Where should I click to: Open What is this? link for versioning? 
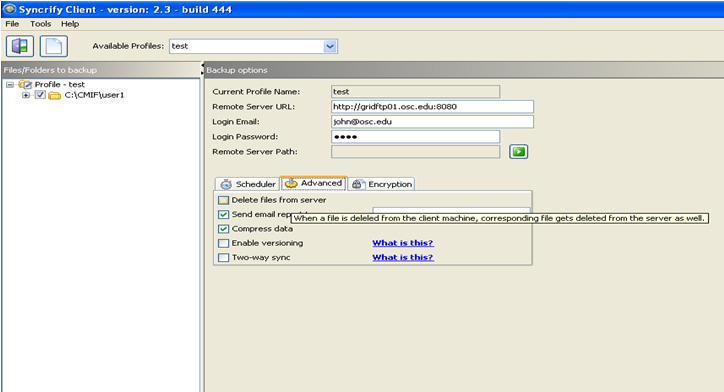403,243
